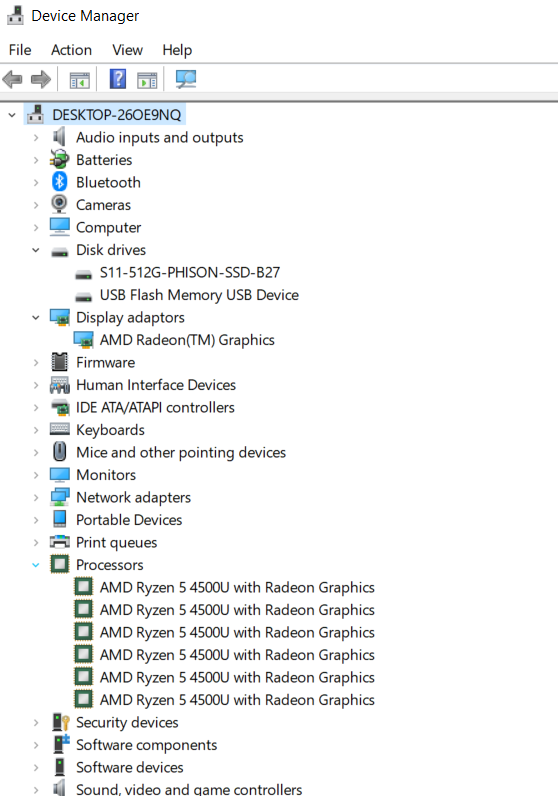Select S11-512G-PHISON-SSD-B27 disk drive
Screen dimensions: 558x796
(x=190, y=273)
